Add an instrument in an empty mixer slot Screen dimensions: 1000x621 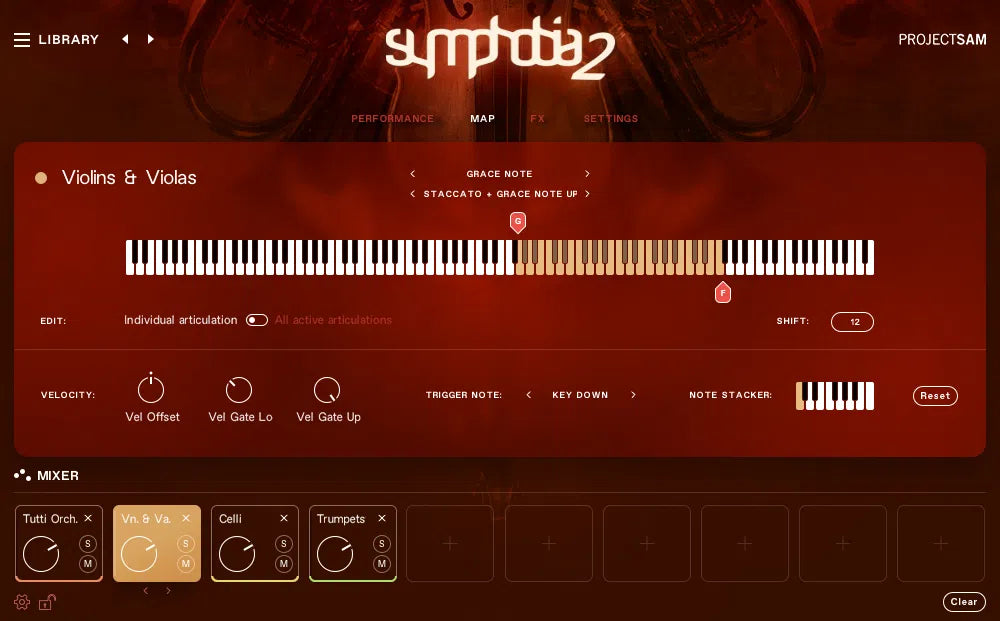pyautogui.click(x=450, y=543)
